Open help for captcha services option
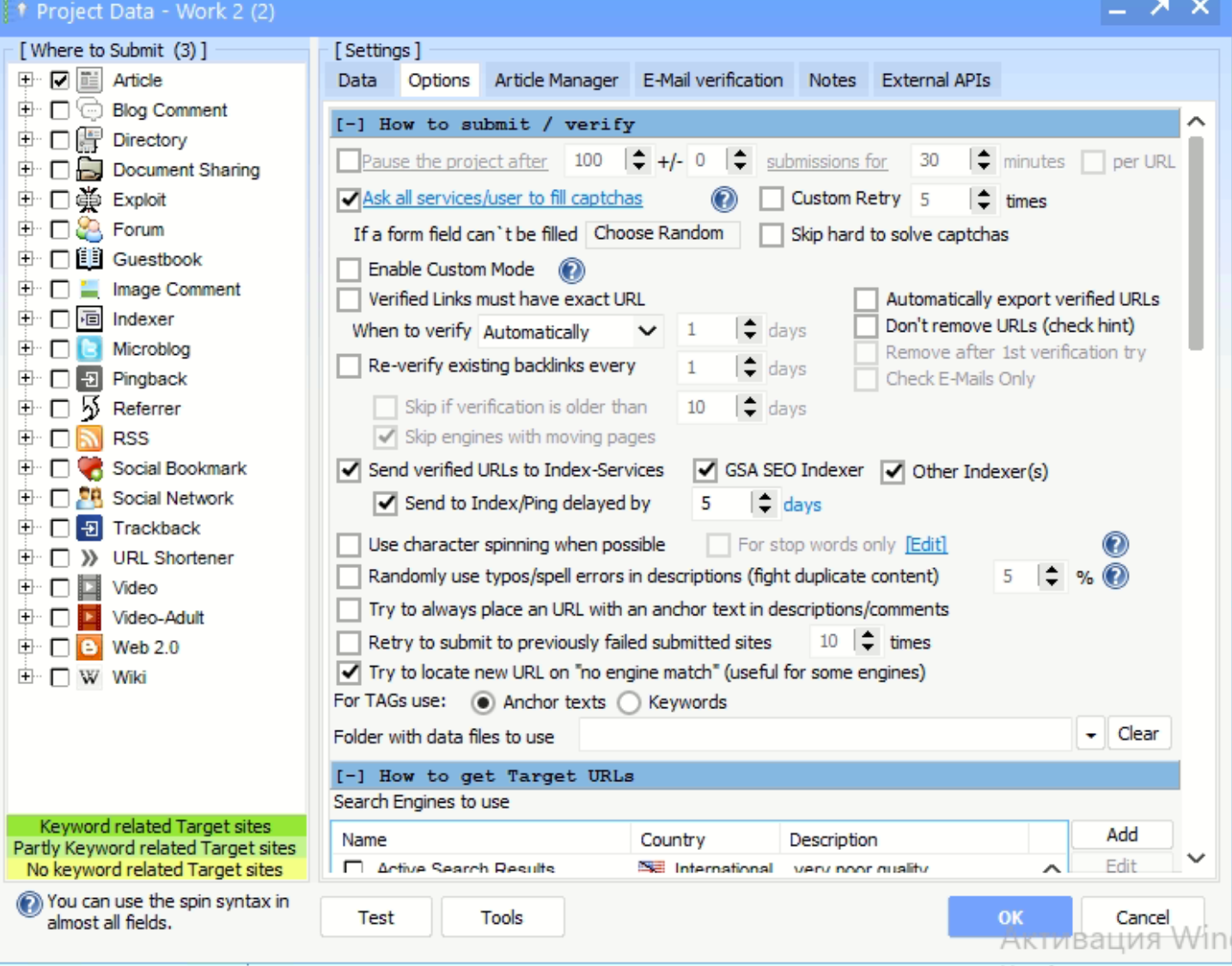Screen dimensions: 1232x966 click(724, 199)
